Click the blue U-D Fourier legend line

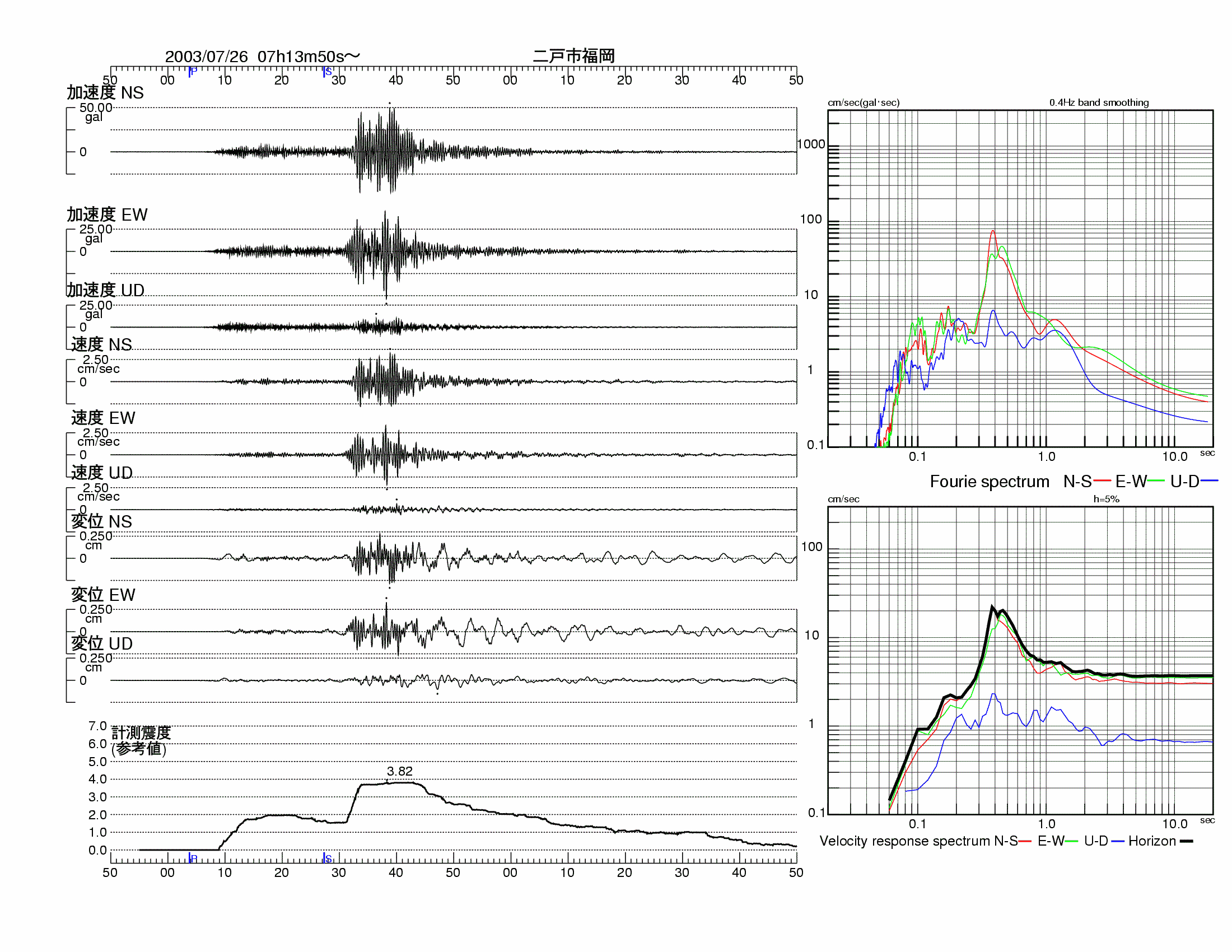(1210, 481)
